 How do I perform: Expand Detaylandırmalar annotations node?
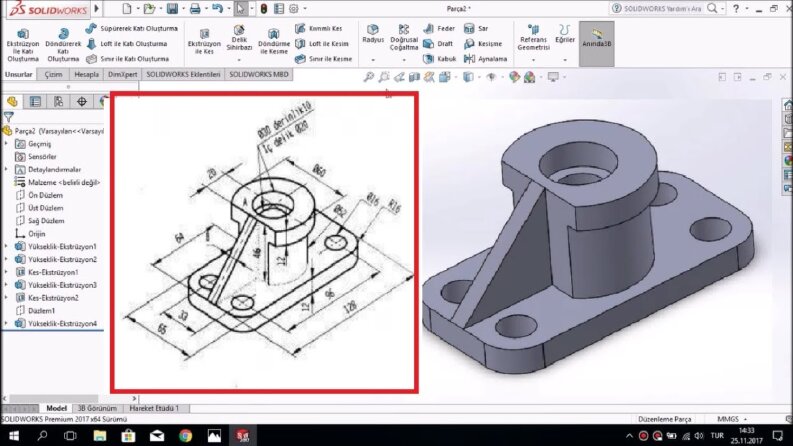6,169
